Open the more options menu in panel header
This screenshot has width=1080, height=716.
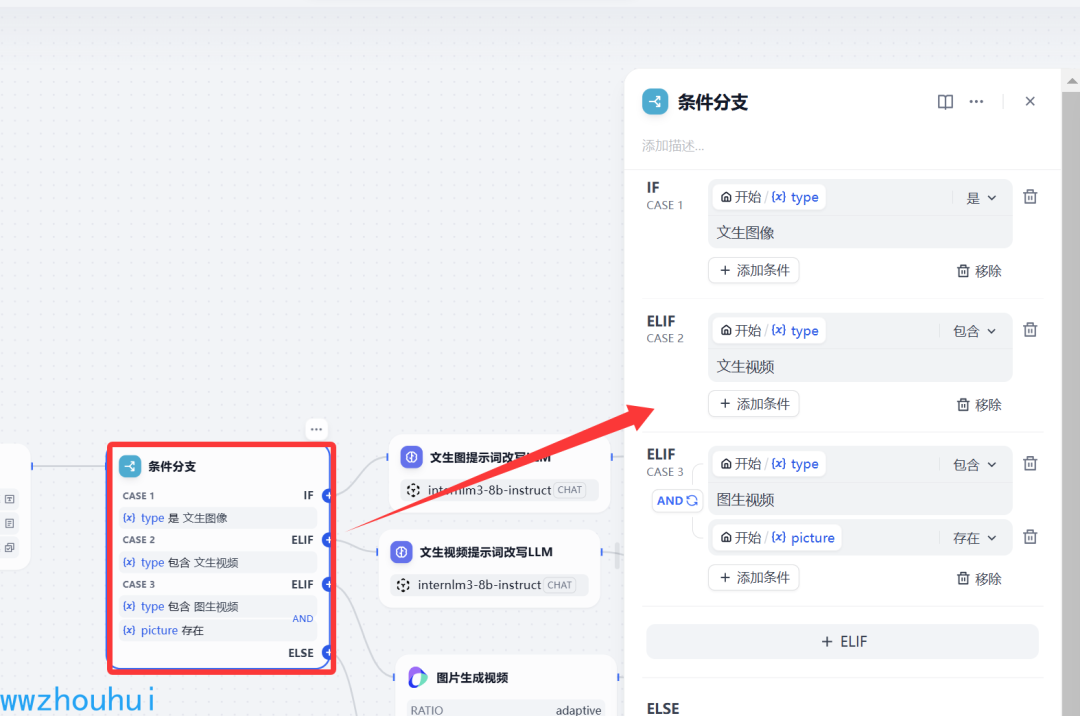click(x=976, y=102)
